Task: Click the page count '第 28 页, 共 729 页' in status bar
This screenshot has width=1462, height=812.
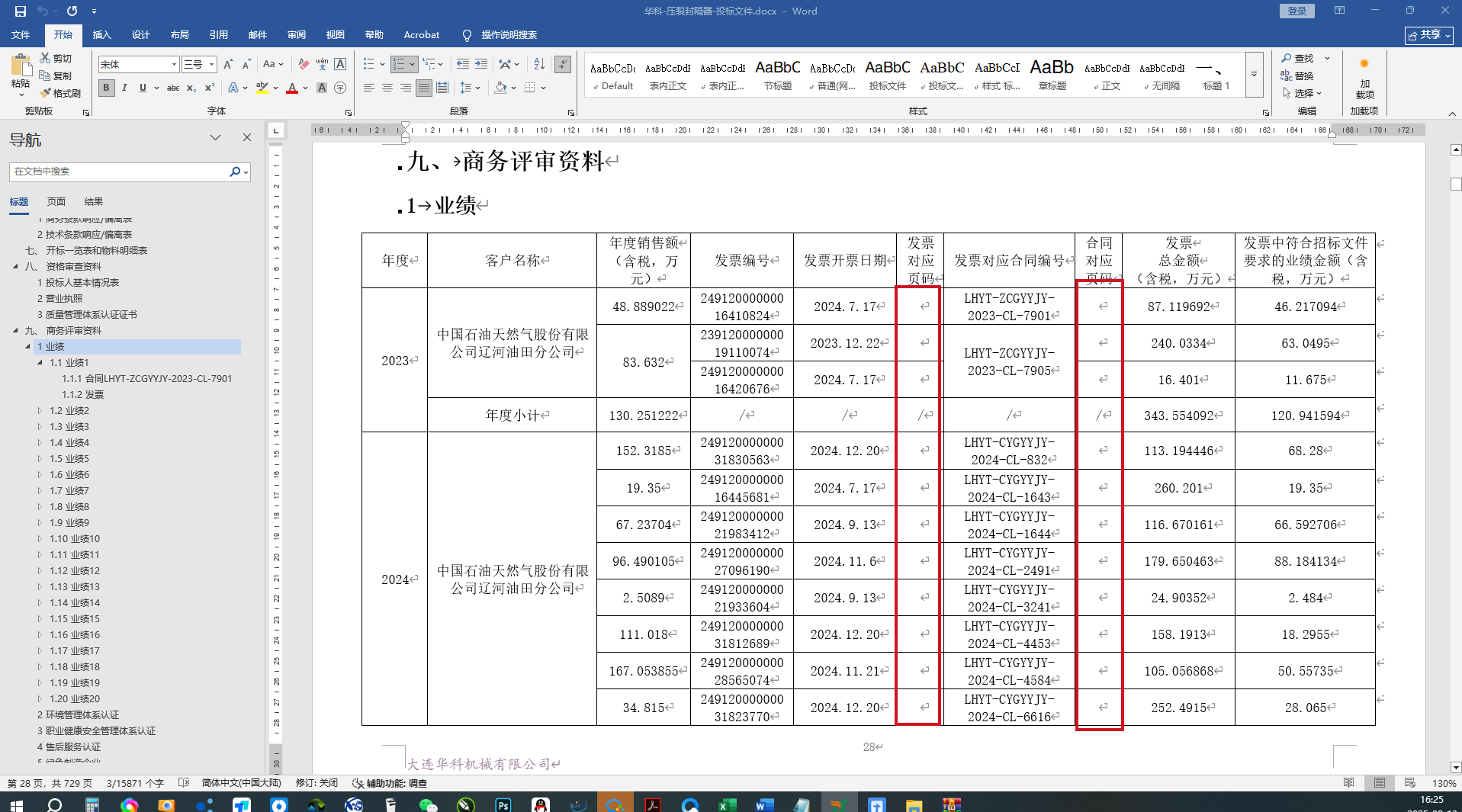Action: [x=51, y=783]
